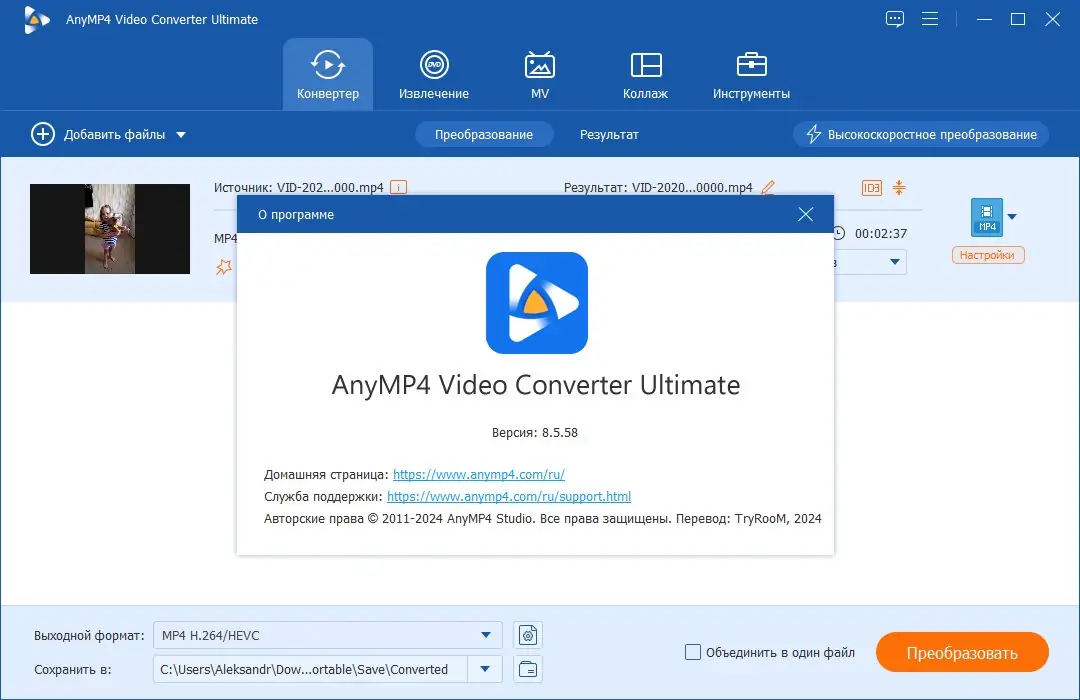
Task: Click the MP4 output format icon
Action: coord(986,217)
